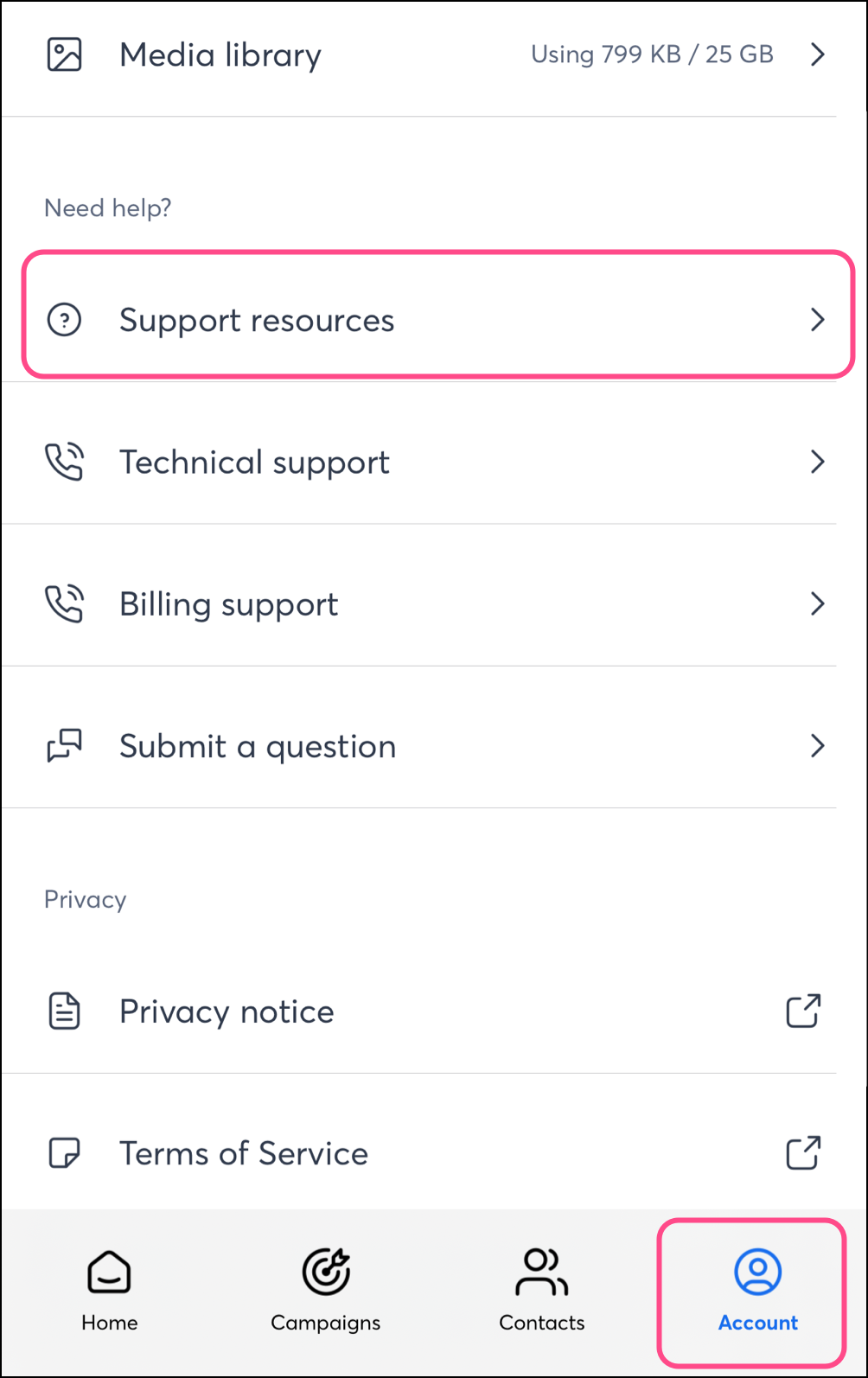Tap the Support resources question mark icon
The width and height of the screenshot is (868, 1378).
click(64, 320)
